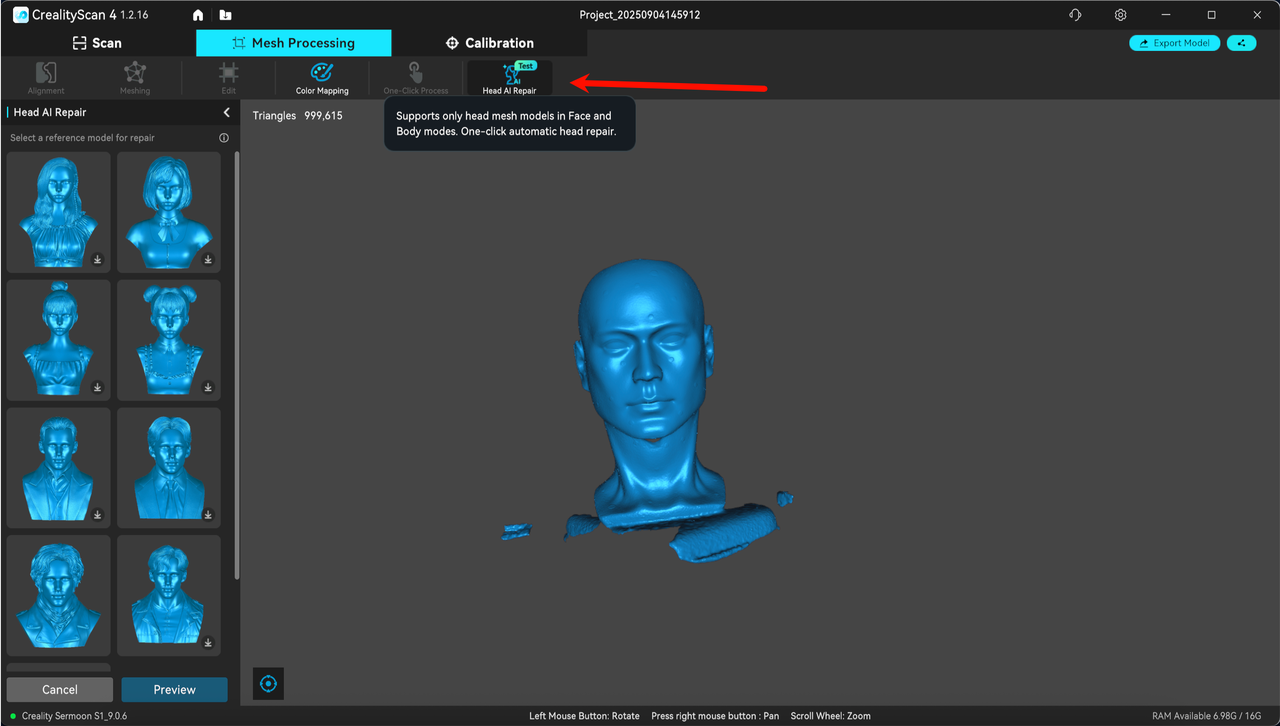Select the bob-haircut female bust thumbnail

point(168,211)
